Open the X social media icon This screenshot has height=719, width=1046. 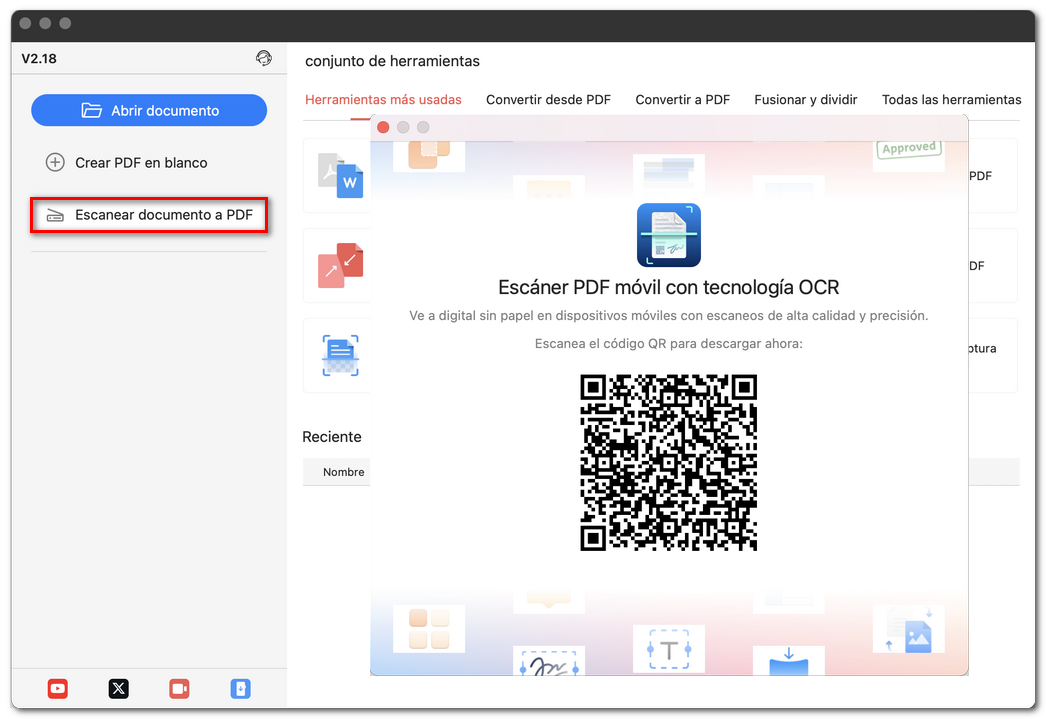[x=118, y=689]
